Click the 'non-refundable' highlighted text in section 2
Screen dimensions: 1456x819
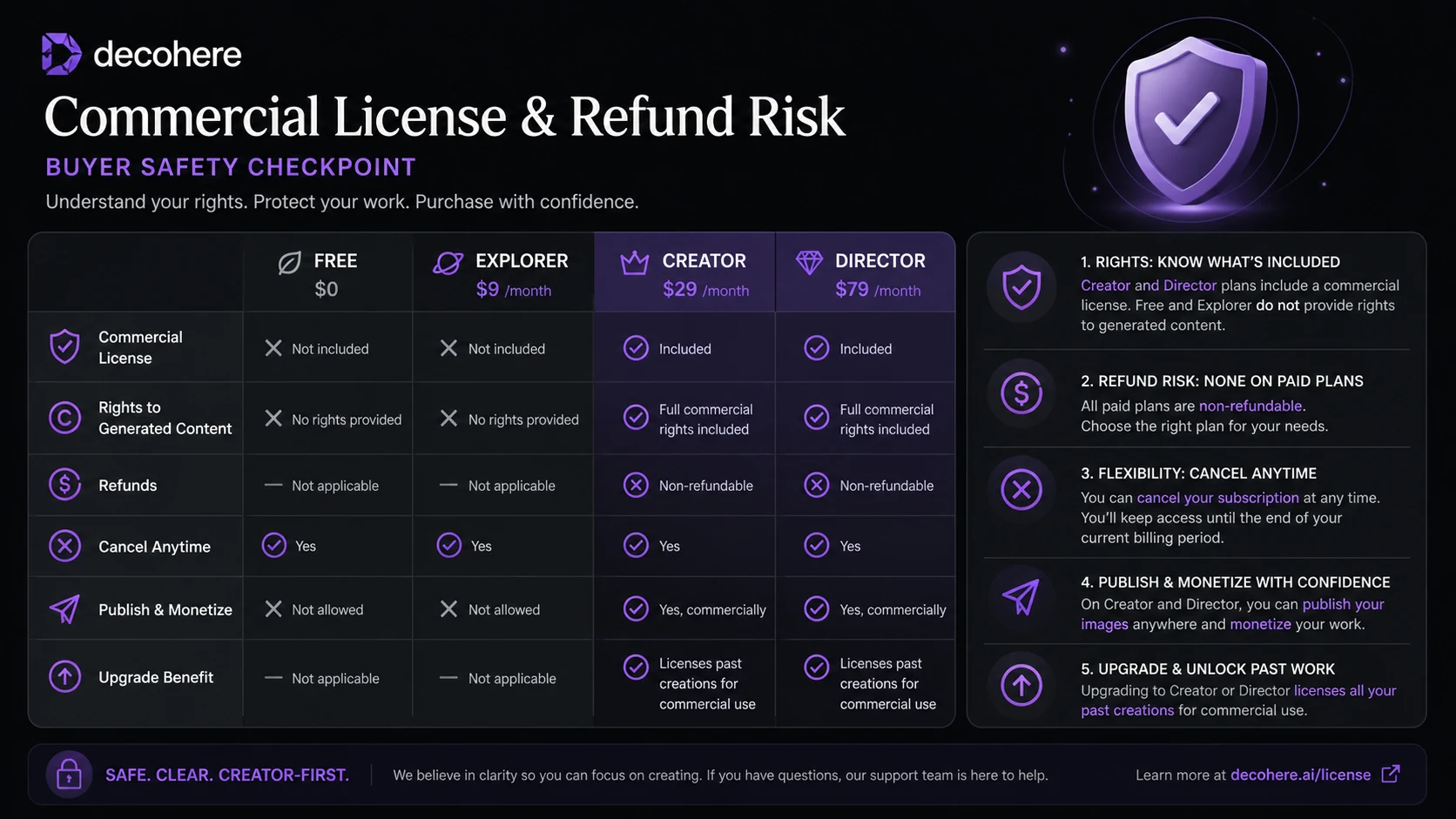point(1250,406)
